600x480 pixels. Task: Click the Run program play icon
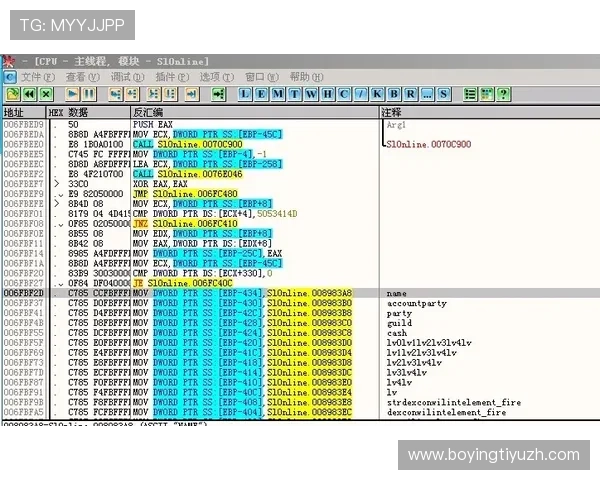point(73,93)
